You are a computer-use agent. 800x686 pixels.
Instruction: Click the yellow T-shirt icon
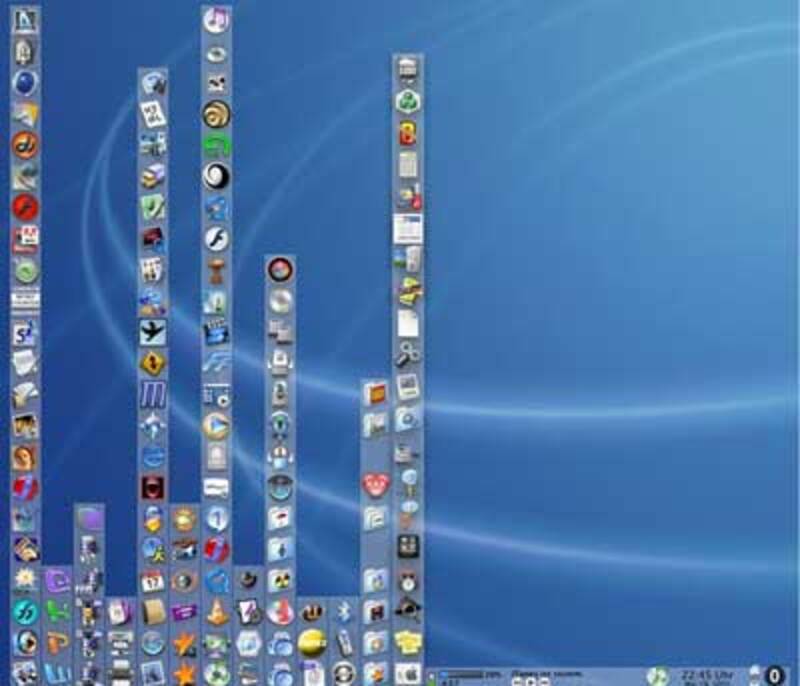pyautogui.click(x=408, y=643)
